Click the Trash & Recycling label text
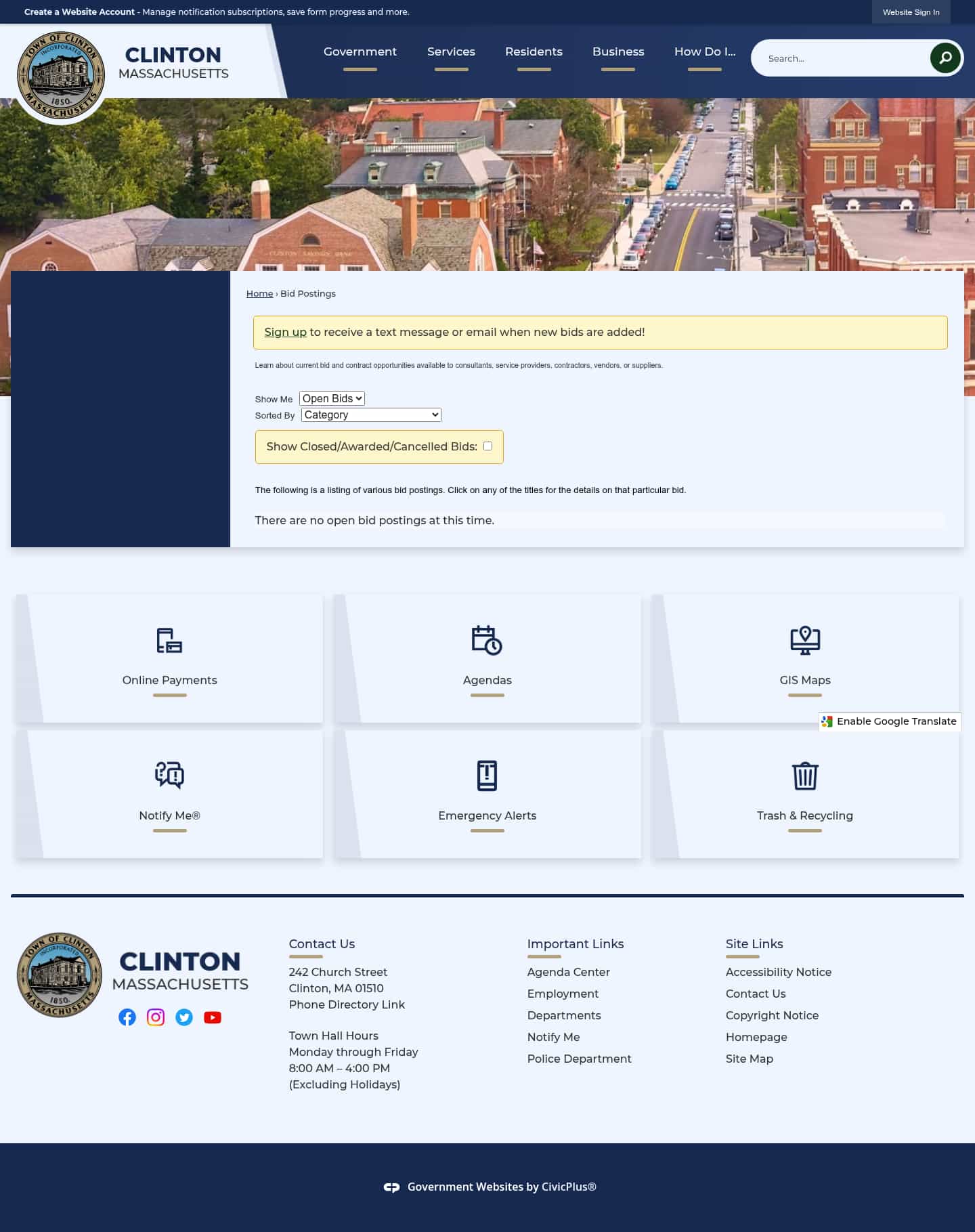This screenshot has height=1232, width=975. [805, 815]
